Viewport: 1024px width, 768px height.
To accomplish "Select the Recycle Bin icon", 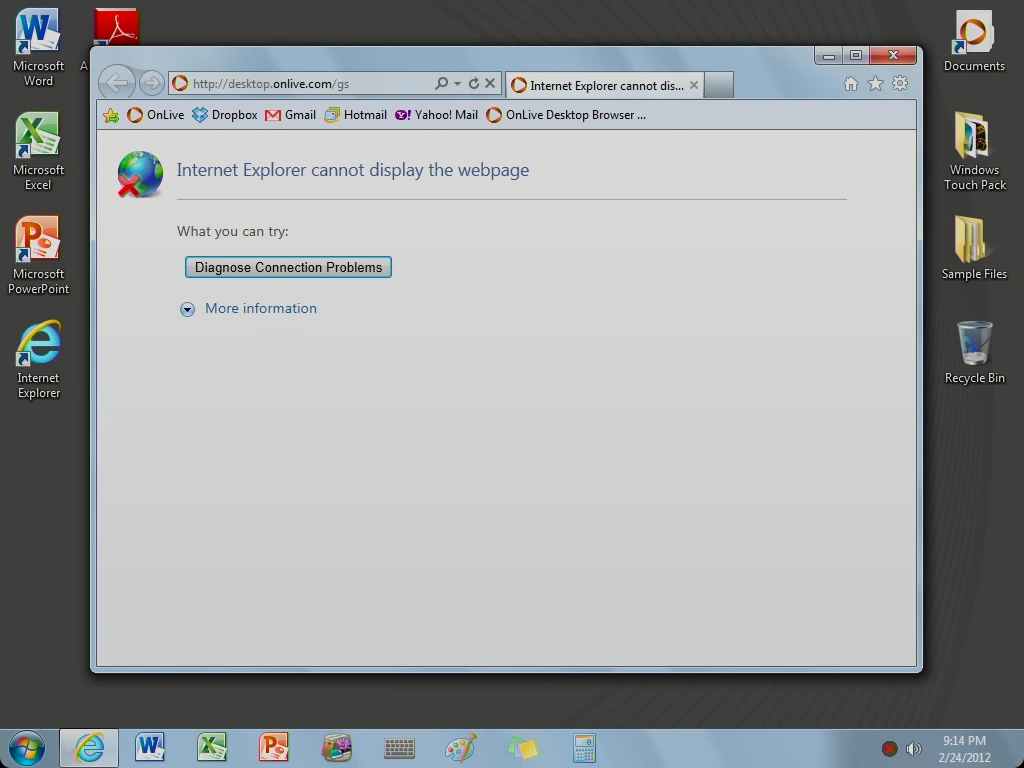I will coord(974,352).
